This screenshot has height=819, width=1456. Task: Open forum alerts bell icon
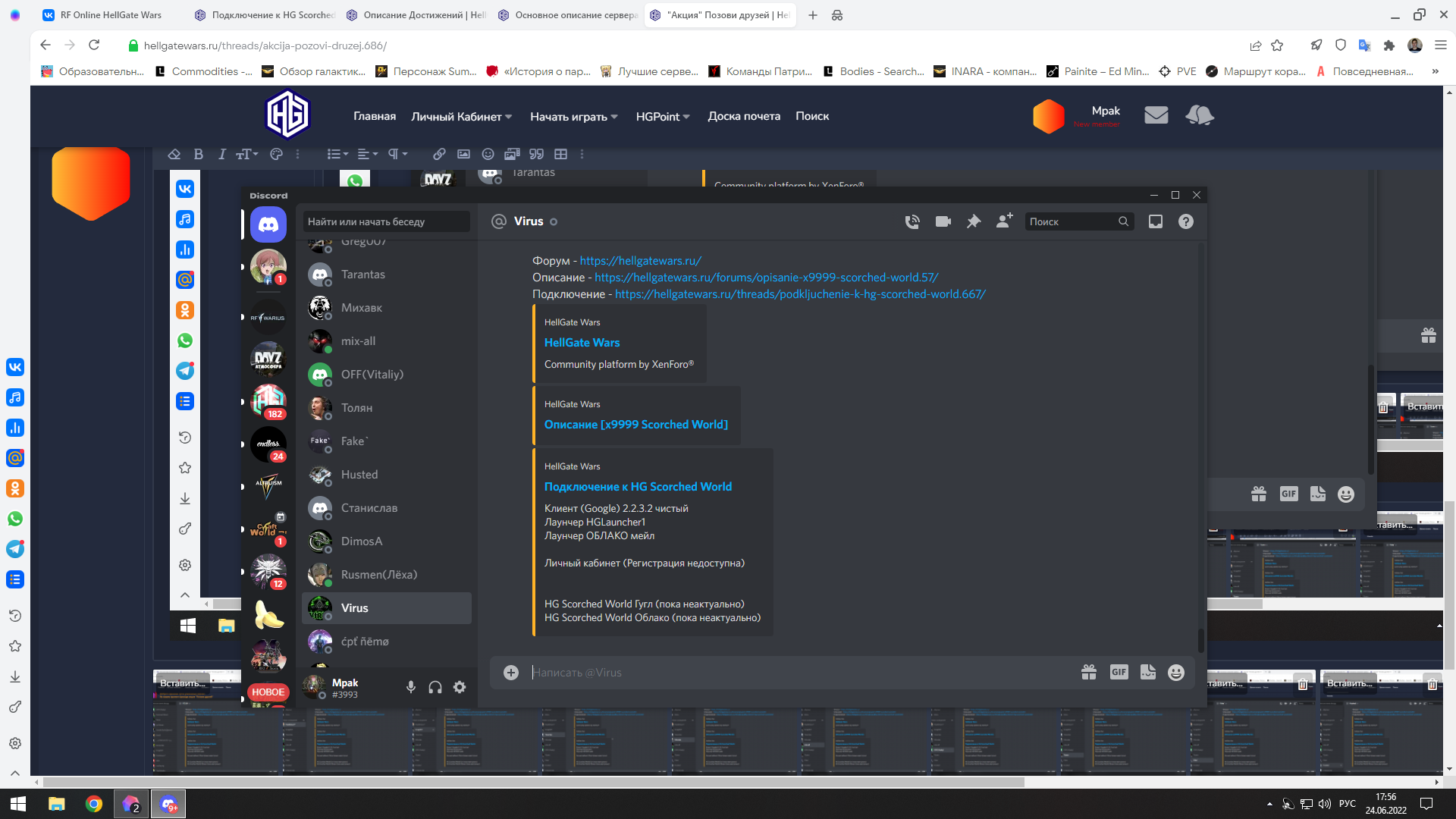coord(1200,115)
